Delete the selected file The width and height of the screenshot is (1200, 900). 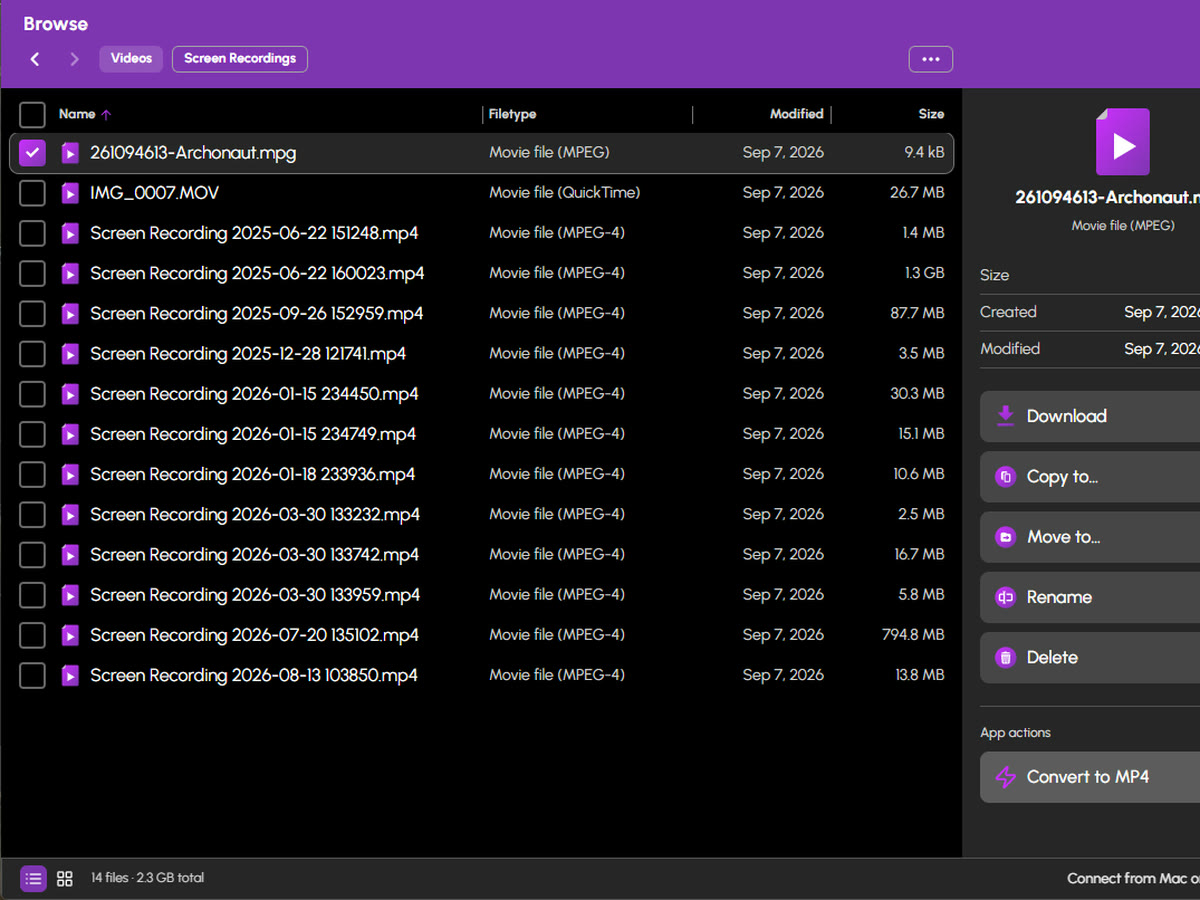tap(1090, 657)
